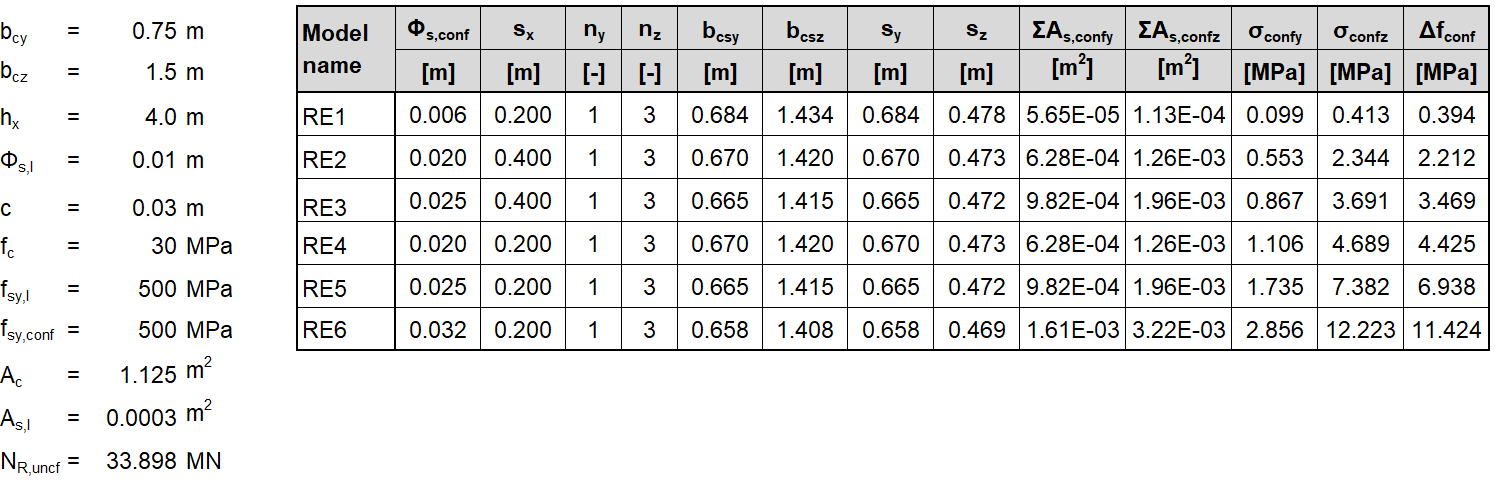
Task: Select RE6 ΣAs,confy value 1.61E-03
Action: (x=1071, y=330)
